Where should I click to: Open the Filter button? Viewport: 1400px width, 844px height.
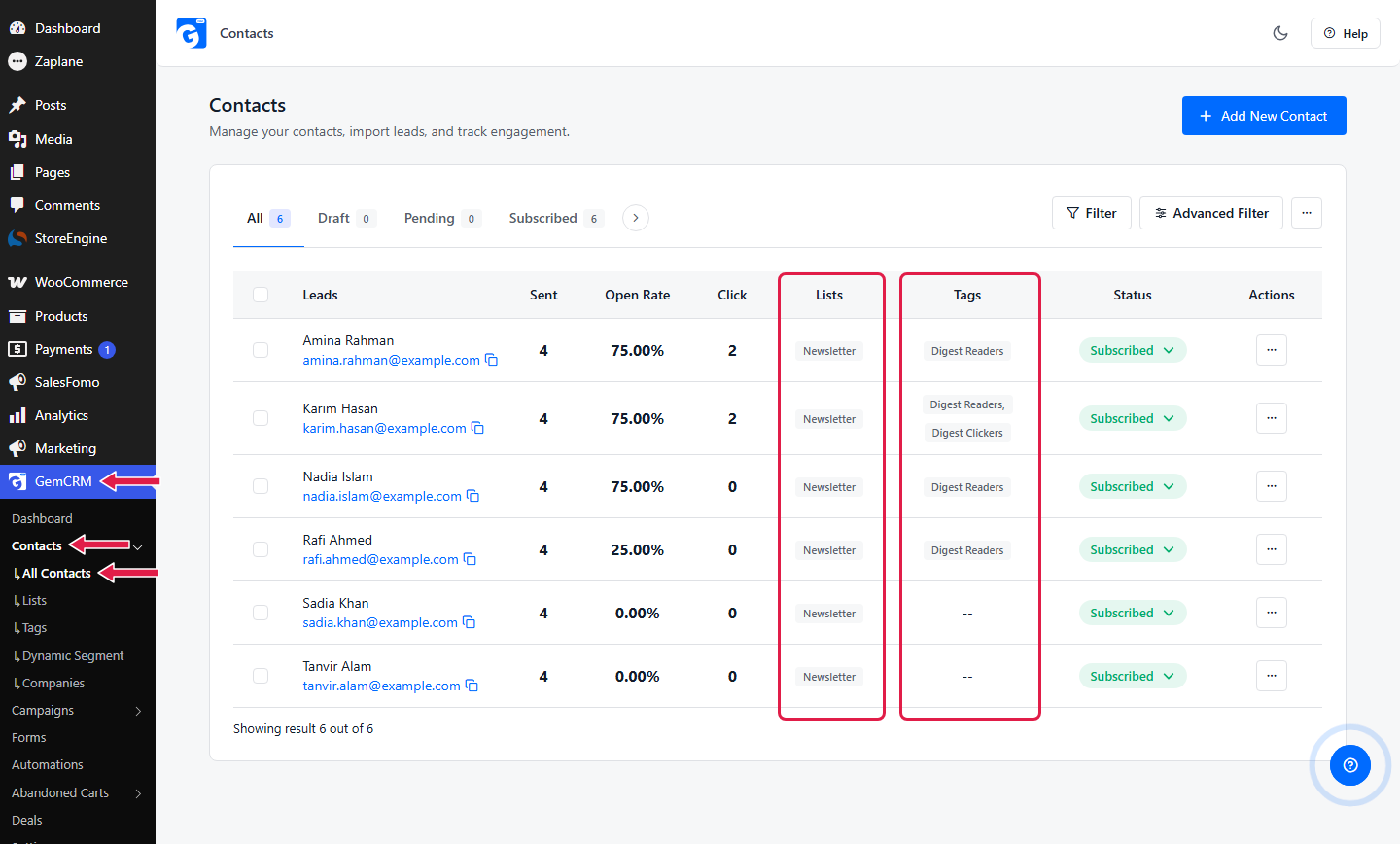tap(1092, 213)
